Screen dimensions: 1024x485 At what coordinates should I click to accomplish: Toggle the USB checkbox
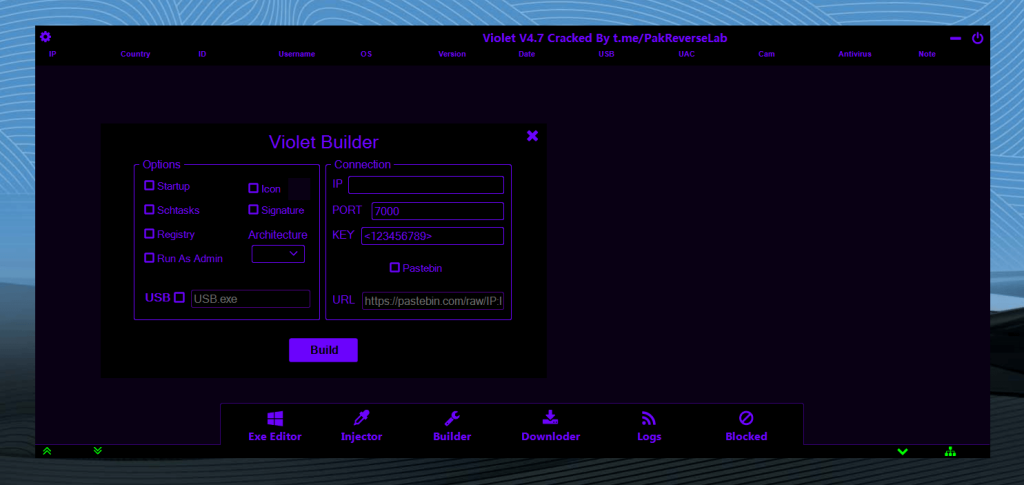180,298
